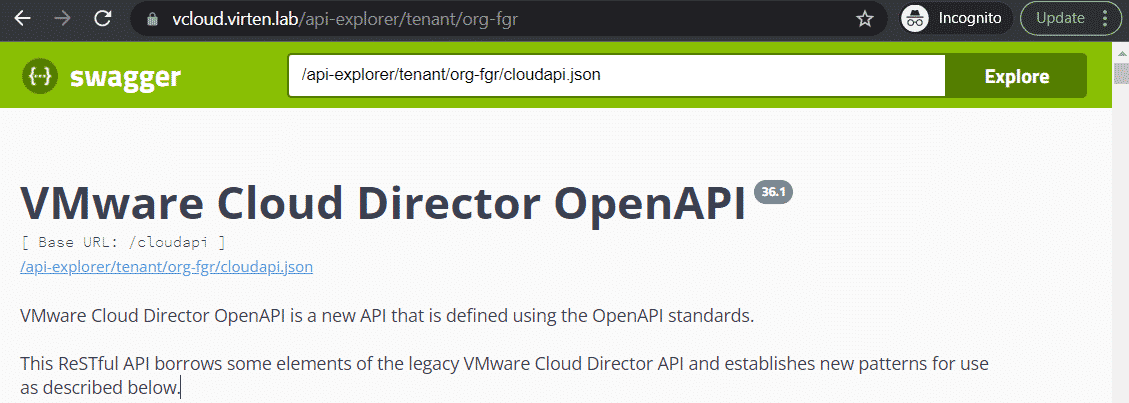Open Chrome's three-dot menu
1129x403 pixels.
click(x=1106, y=19)
